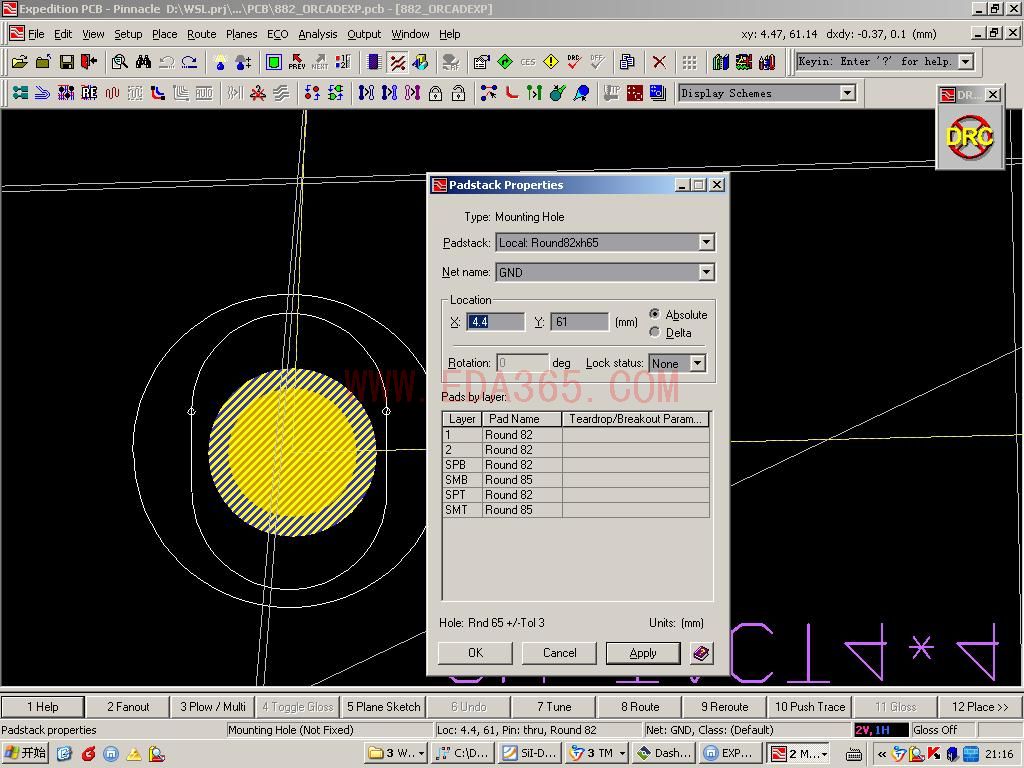Click the Open folder icon in toolbar
This screenshot has width=1024, height=768.
pyautogui.click(x=20, y=62)
